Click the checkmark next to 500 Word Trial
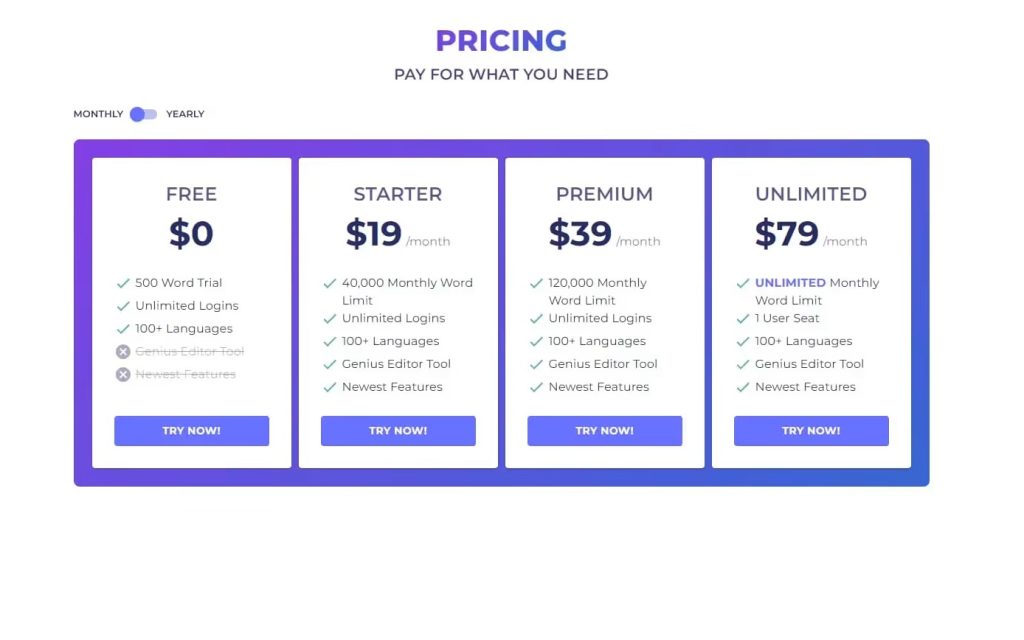Image resolution: width=1024 pixels, height=640 pixels. click(123, 283)
